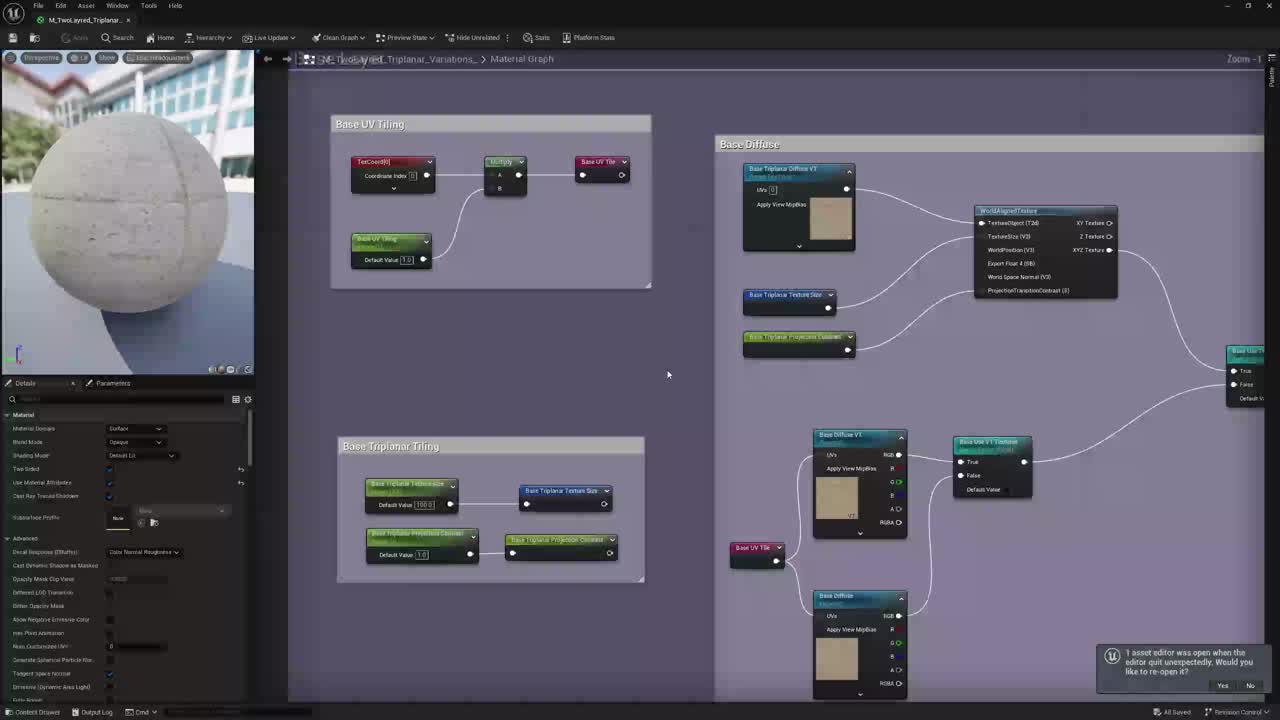The image size is (1280, 720).
Task: Click the Save asset icon
Action: (12, 38)
